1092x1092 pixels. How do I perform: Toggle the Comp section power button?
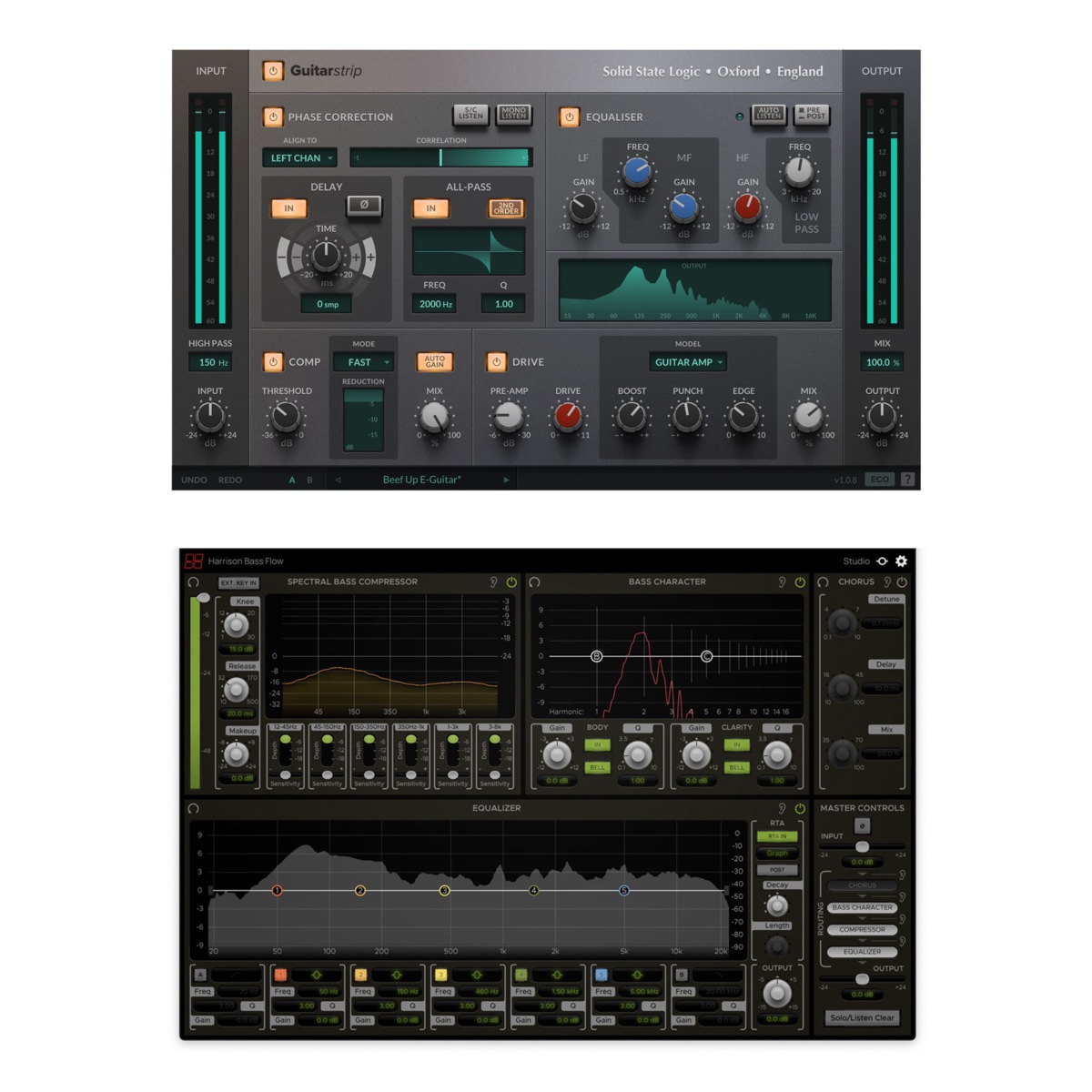(273, 361)
